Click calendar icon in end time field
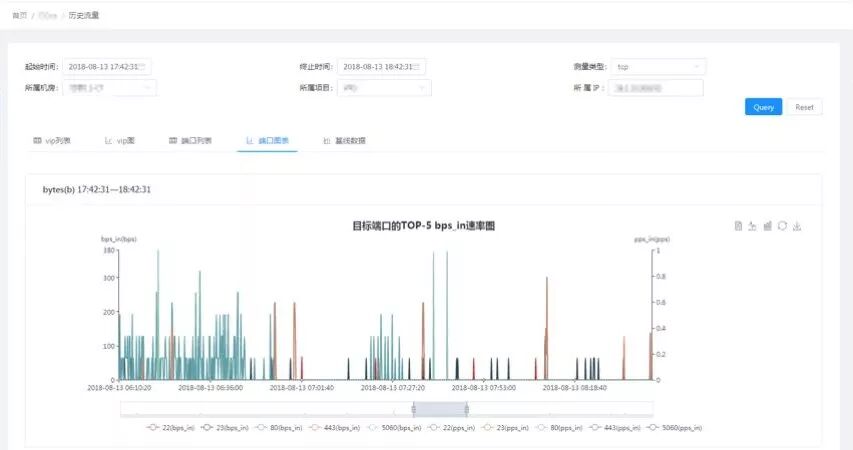This screenshot has height=450, width=853. click(x=417, y=67)
